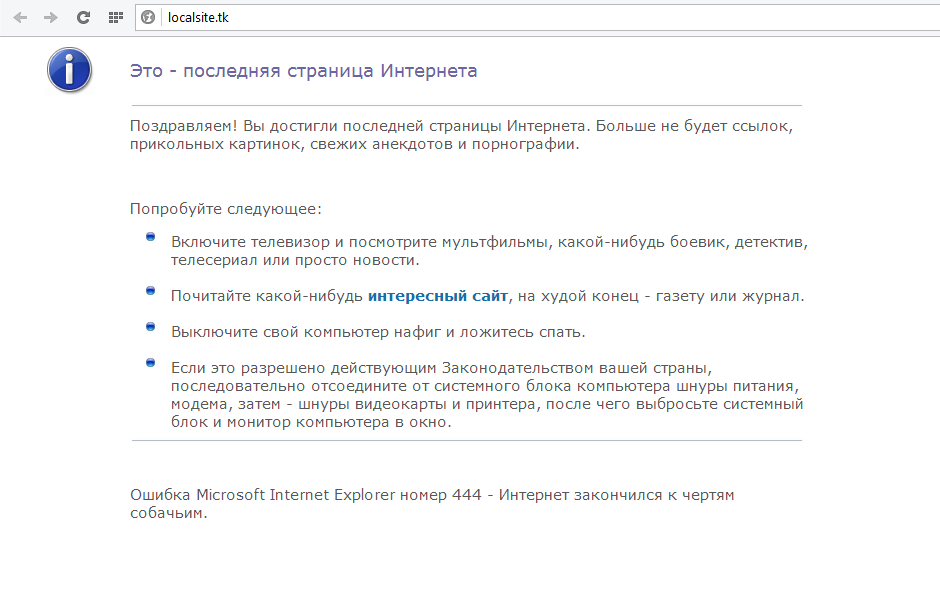Image resolution: width=940 pixels, height=608 pixels.
Task: Click the heading "Это - последняя страница Интернета"
Action: [x=303, y=71]
